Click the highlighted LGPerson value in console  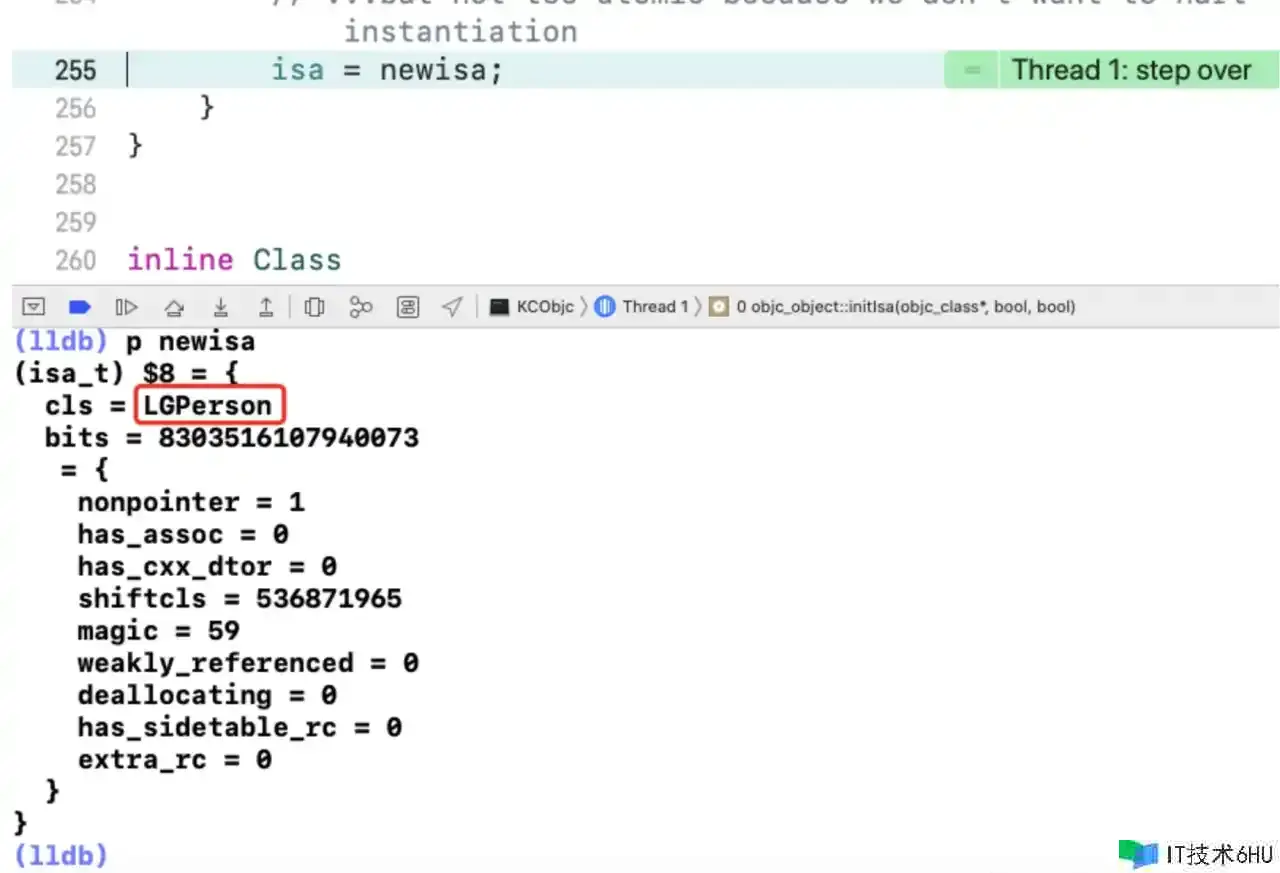[208, 406]
